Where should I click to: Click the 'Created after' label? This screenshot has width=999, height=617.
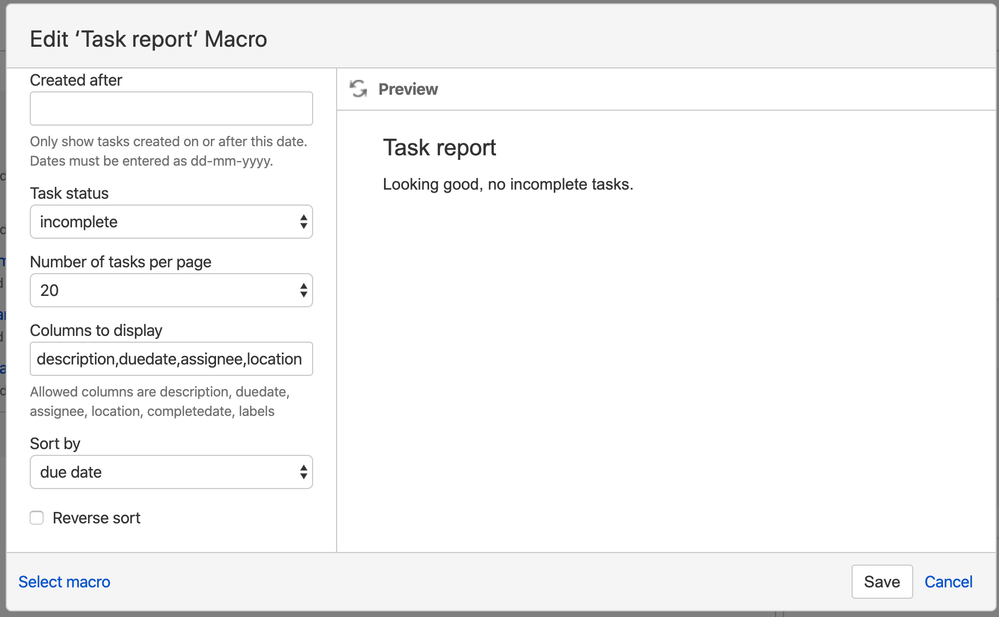[76, 80]
